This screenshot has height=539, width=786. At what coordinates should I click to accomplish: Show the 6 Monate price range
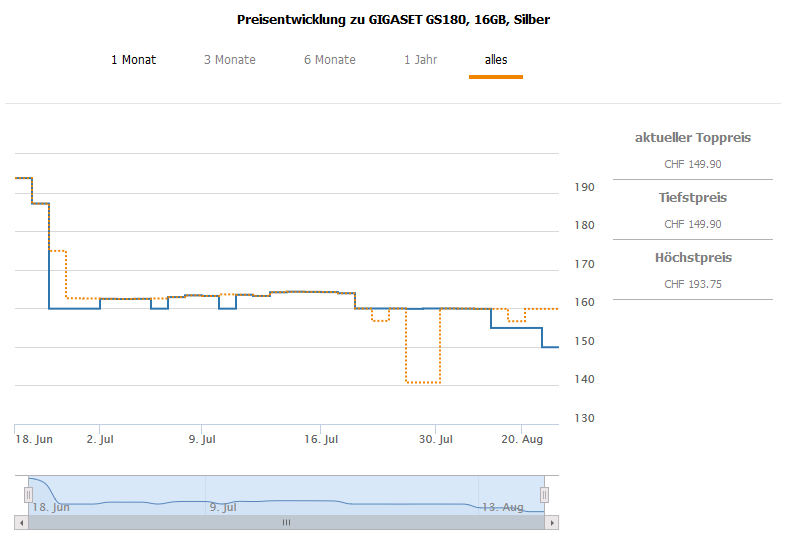[329, 60]
